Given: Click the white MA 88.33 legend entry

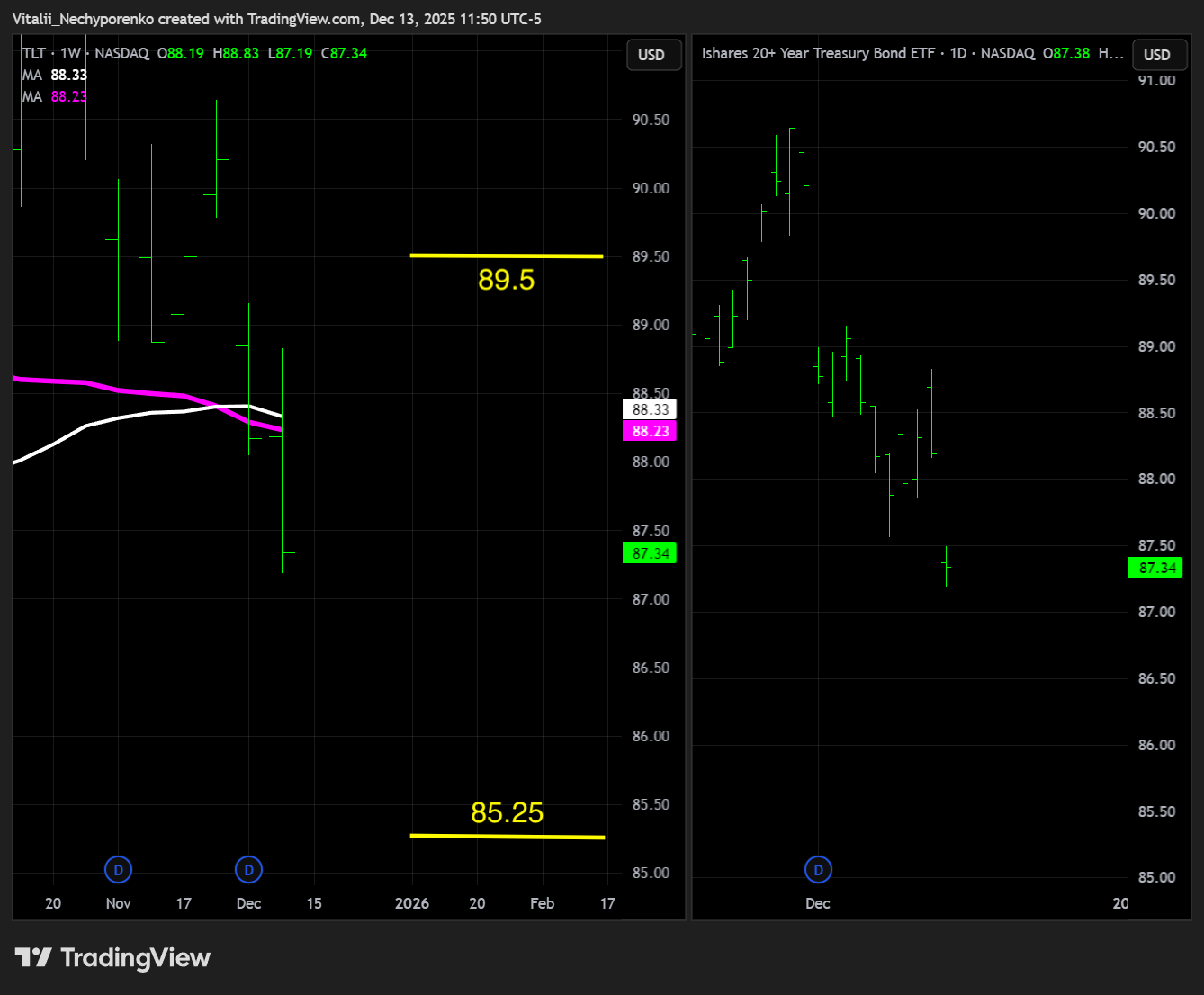Looking at the screenshot, I should tap(55, 75).
